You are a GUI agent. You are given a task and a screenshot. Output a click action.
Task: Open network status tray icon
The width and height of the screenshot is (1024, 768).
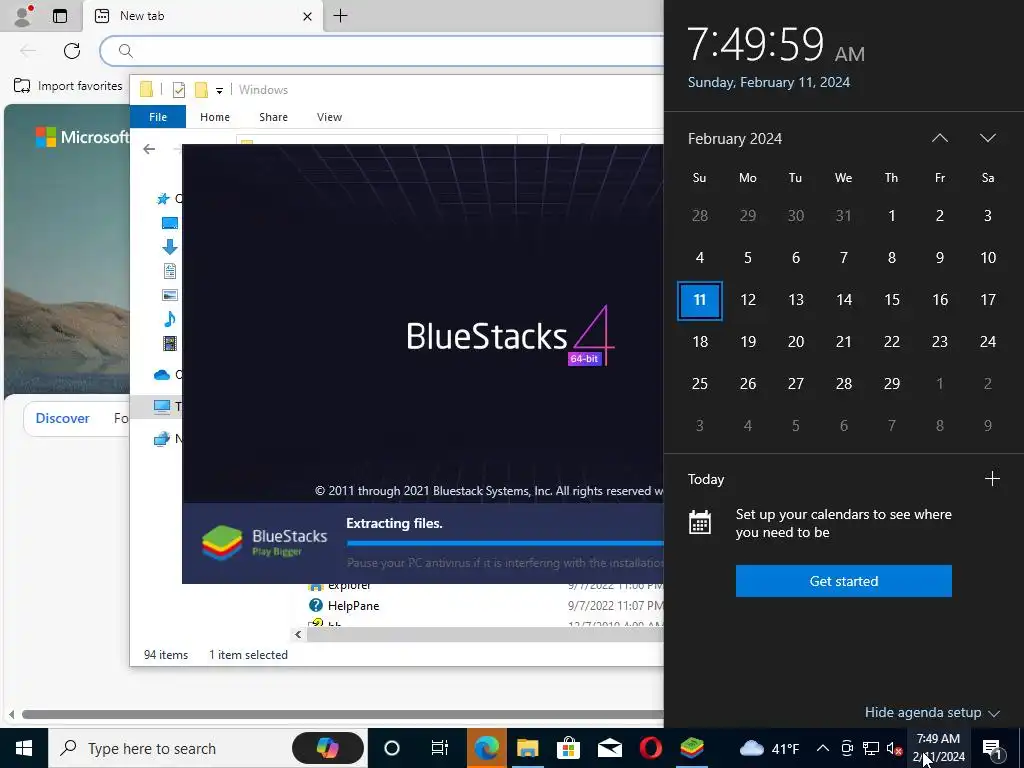pyautogui.click(x=871, y=748)
